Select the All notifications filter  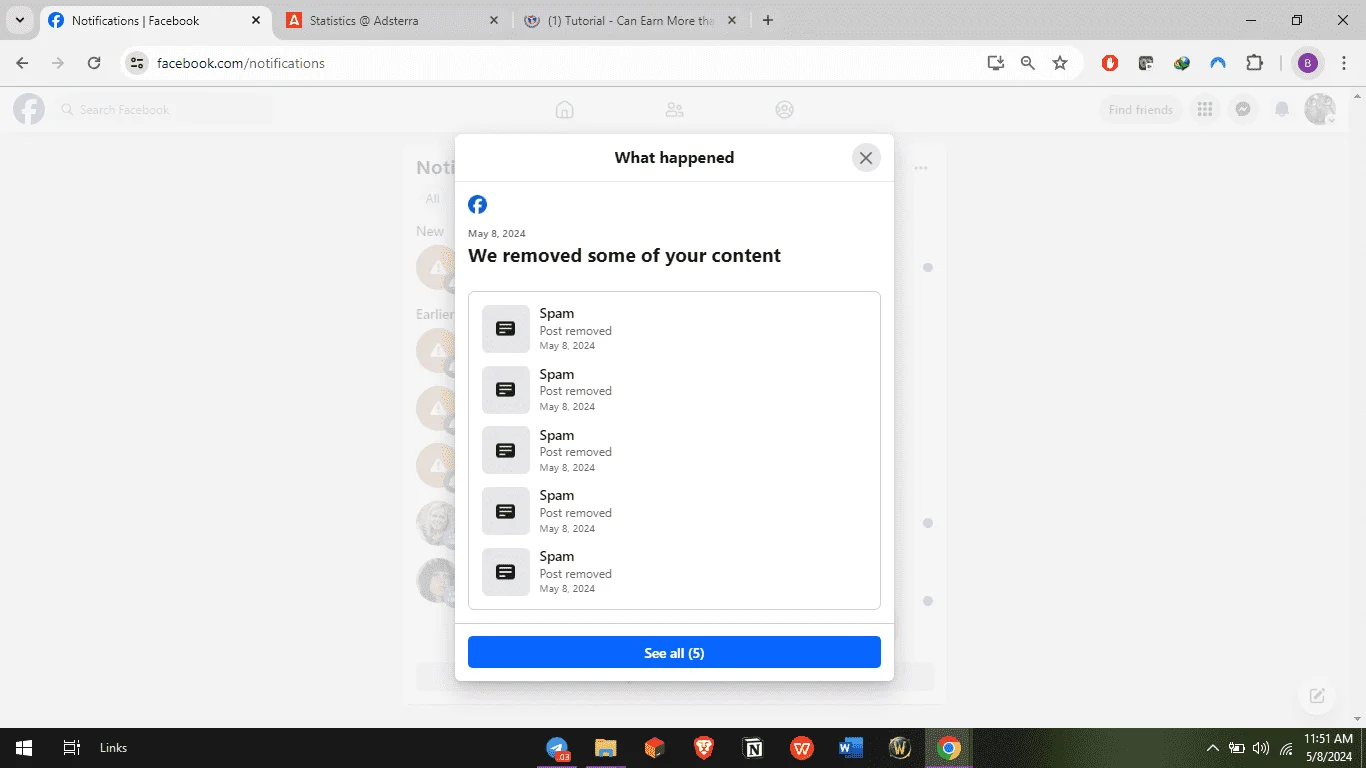[x=432, y=199]
